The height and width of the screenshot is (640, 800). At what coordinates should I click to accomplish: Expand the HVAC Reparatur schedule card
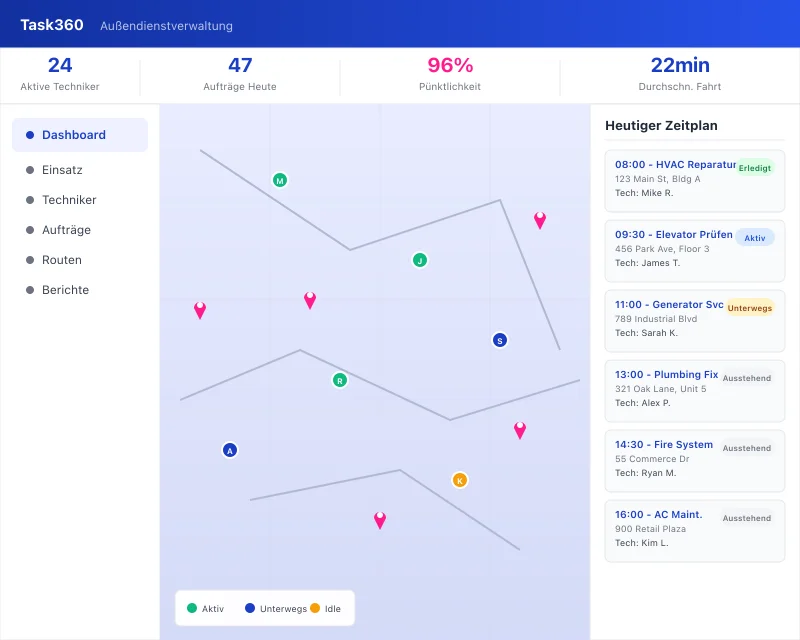[x=694, y=180]
